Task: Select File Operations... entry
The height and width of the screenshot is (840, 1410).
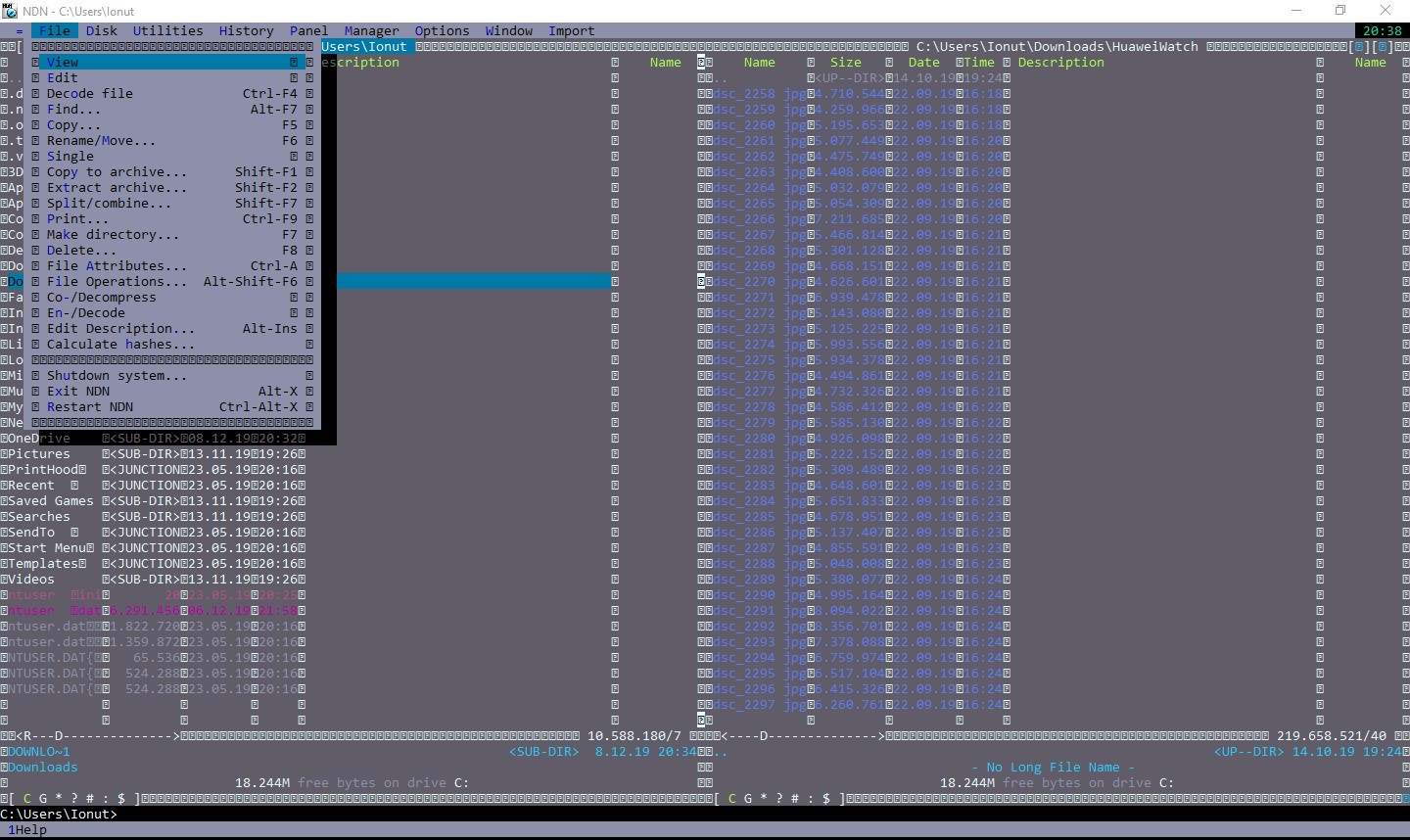Action: pyautogui.click(x=172, y=281)
